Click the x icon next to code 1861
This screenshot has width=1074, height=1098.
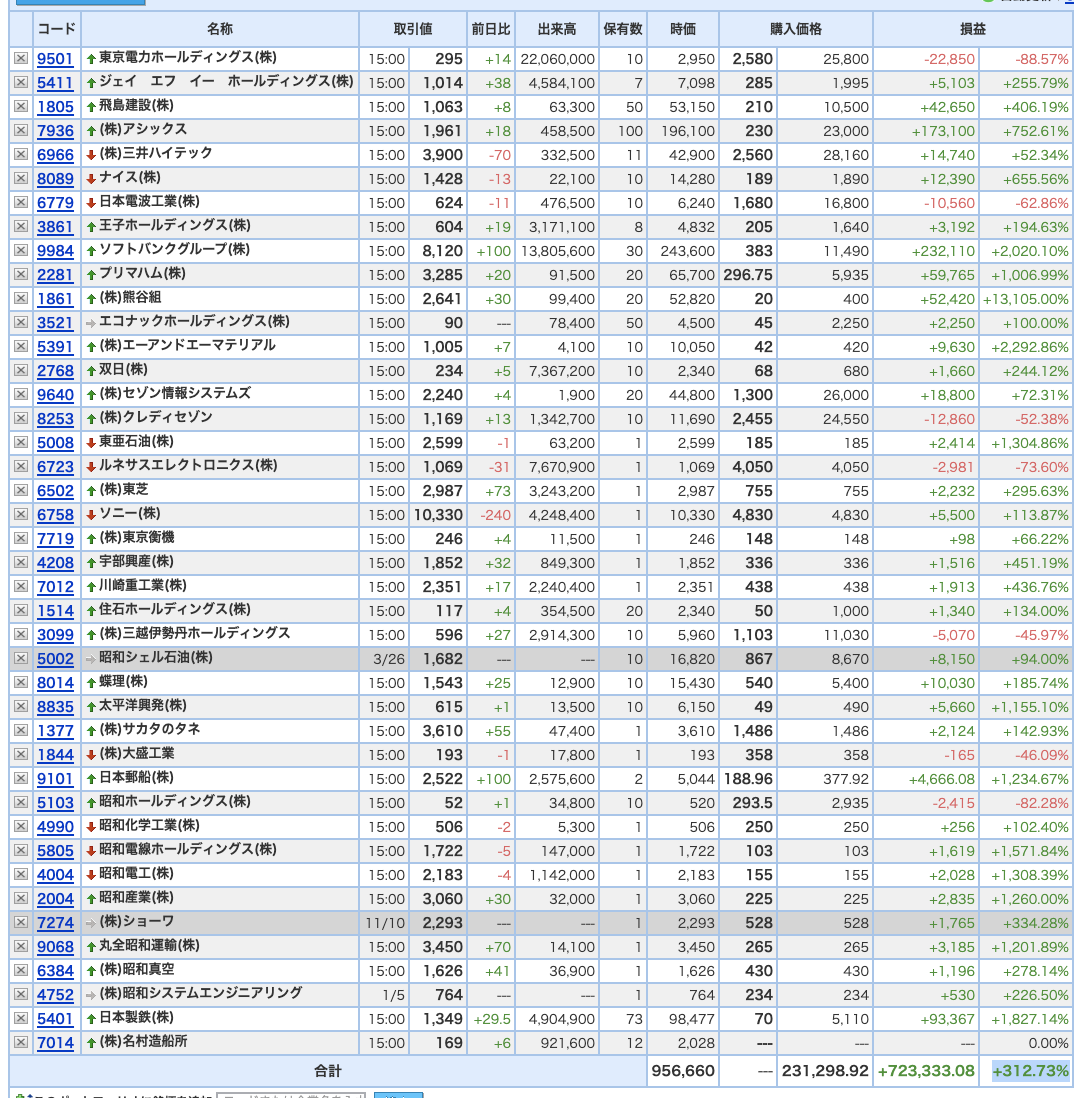(21, 298)
